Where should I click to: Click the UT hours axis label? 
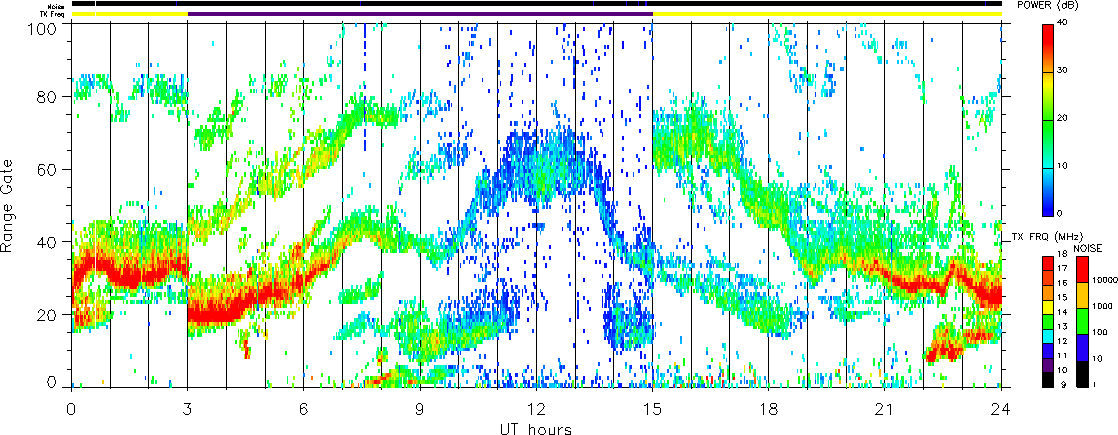[x=535, y=428]
